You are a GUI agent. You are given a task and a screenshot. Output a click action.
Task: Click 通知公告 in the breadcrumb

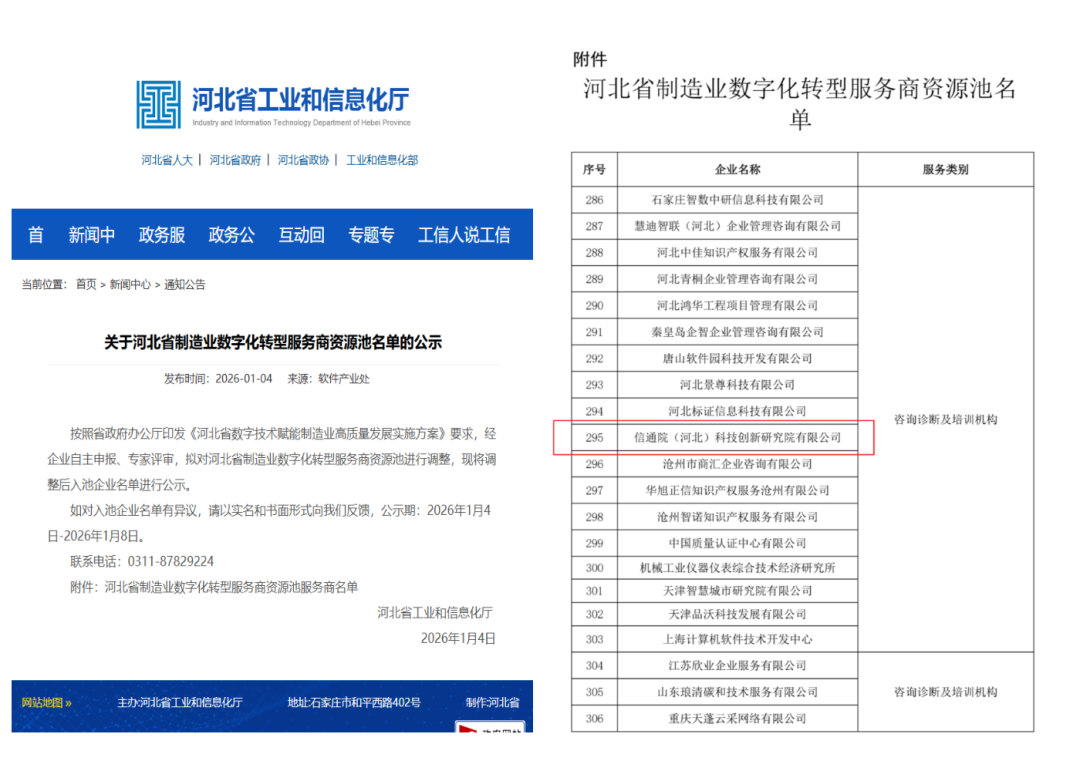(x=185, y=284)
